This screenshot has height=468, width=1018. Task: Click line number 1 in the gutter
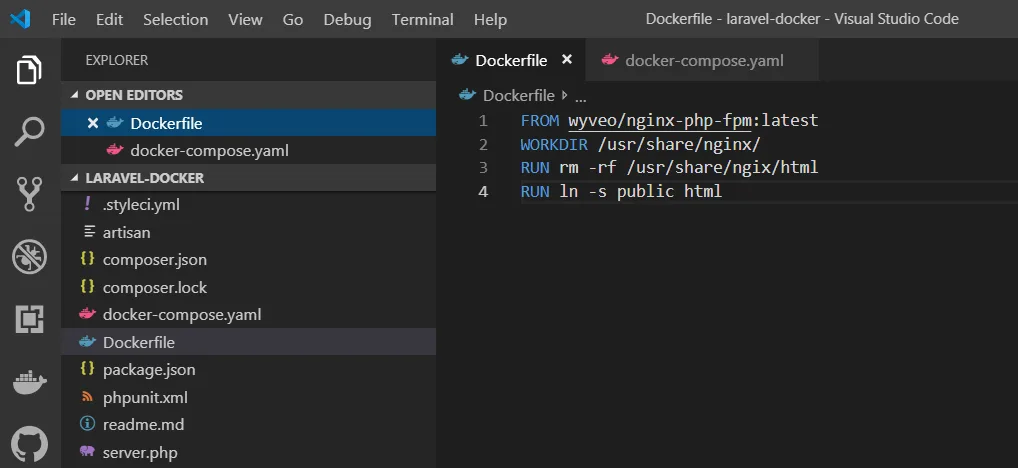point(483,120)
